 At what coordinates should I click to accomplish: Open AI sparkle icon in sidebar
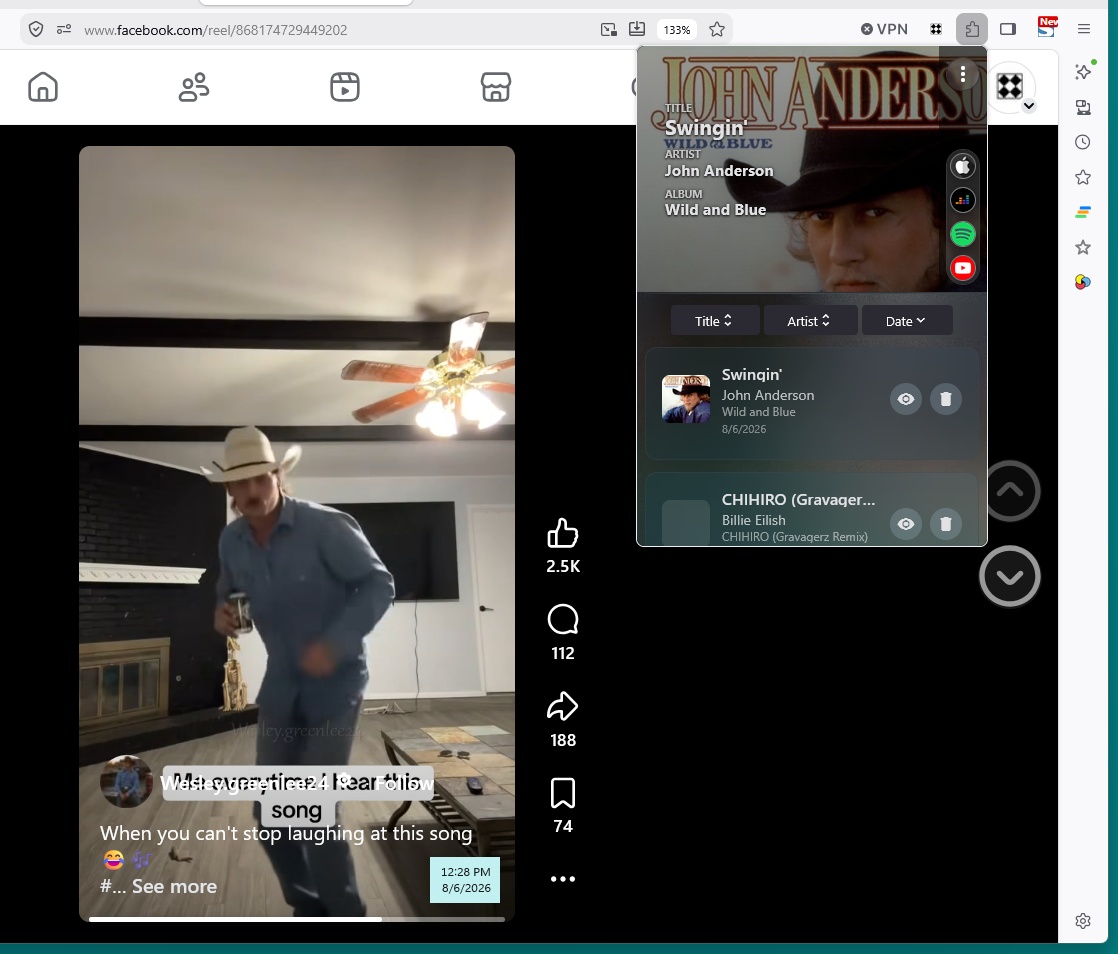pyautogui.click(x=1084, y=70)
